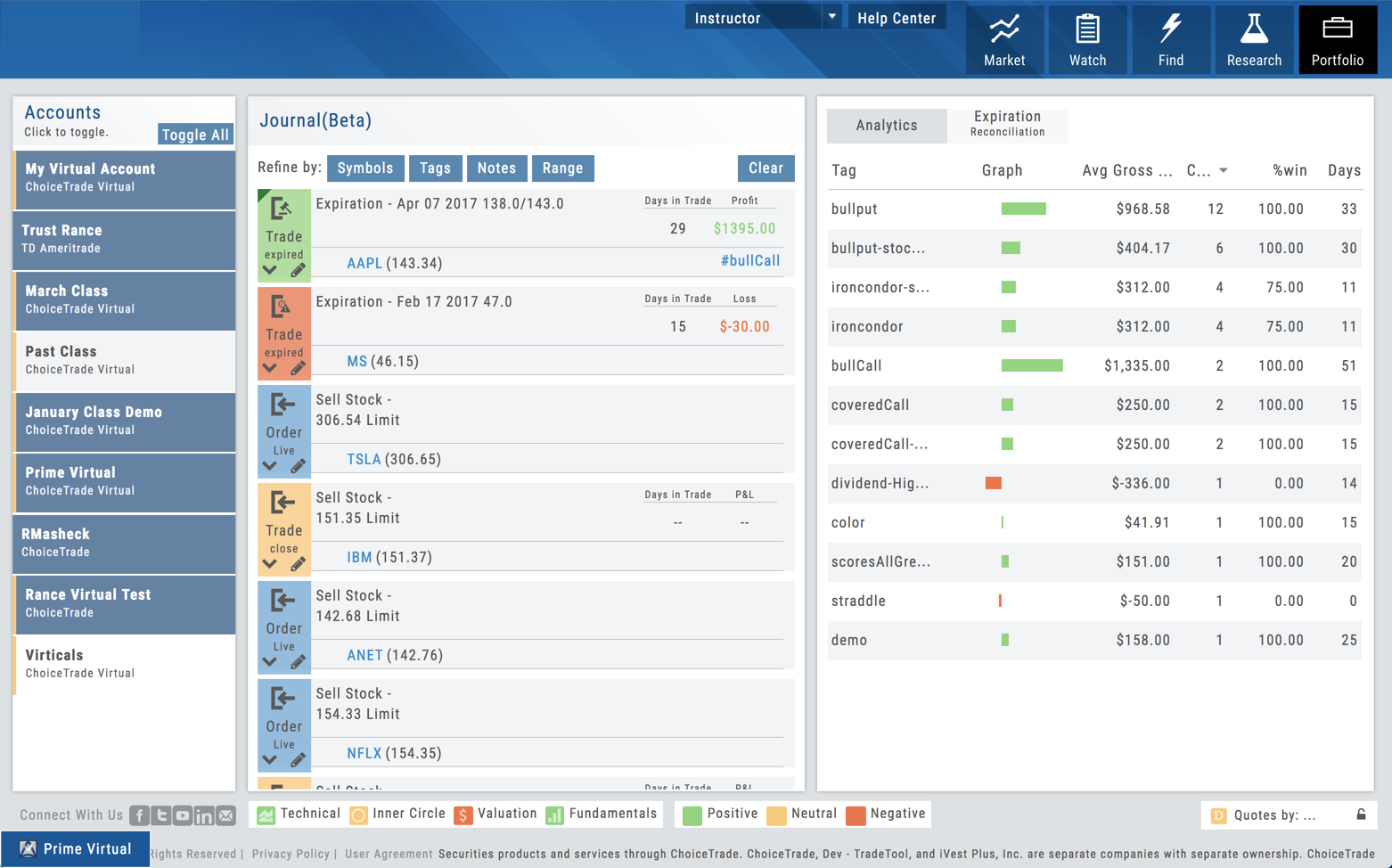Click the Neutral yellow swatch
Image resolution: width=1392 pixels, height=868 pixels.
click(x=776, y=815)
